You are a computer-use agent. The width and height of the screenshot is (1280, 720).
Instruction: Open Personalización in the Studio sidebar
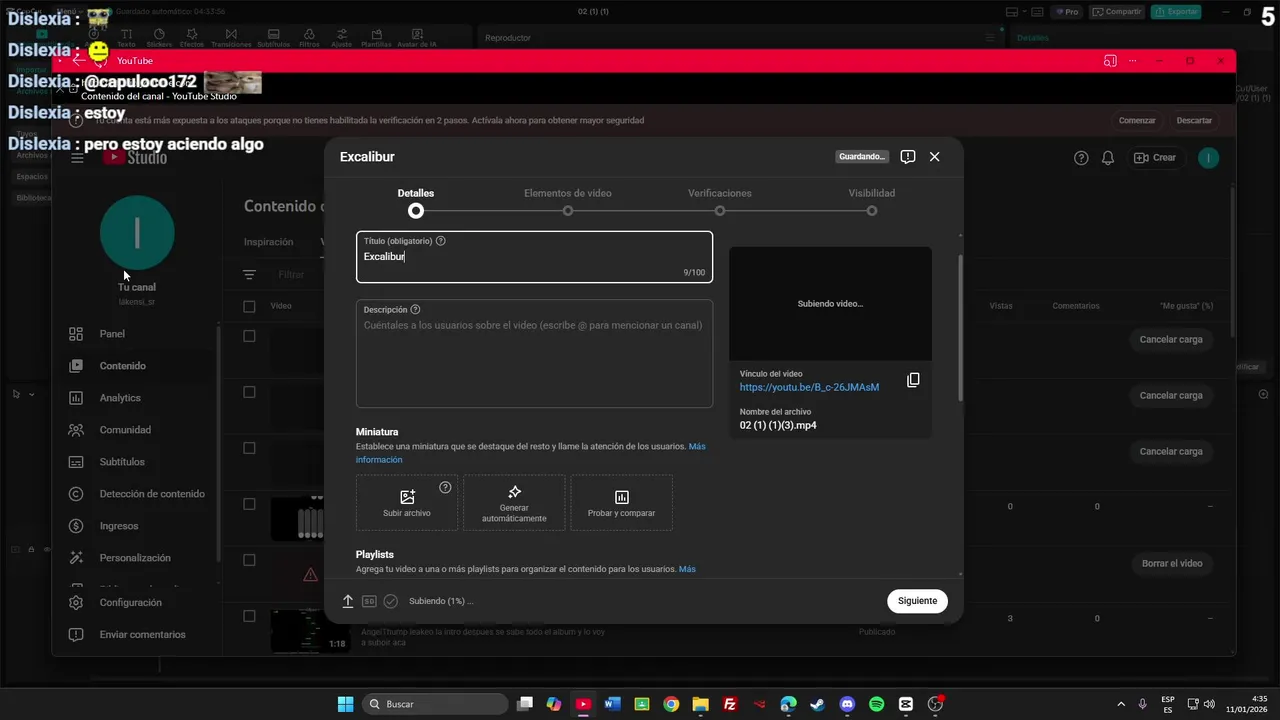(136, 558)
